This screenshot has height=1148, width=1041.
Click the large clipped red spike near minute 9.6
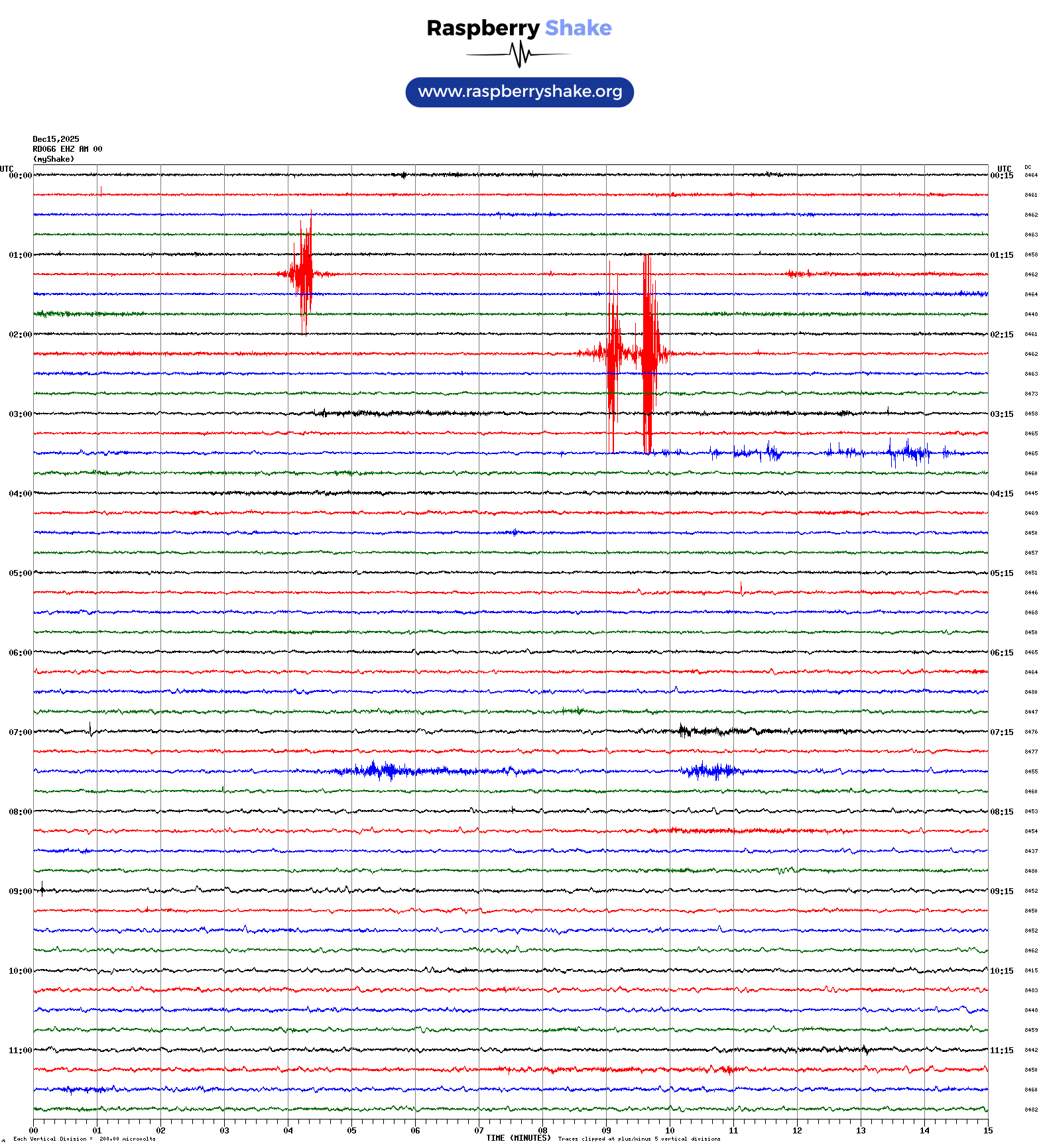[x=648, y=353]
